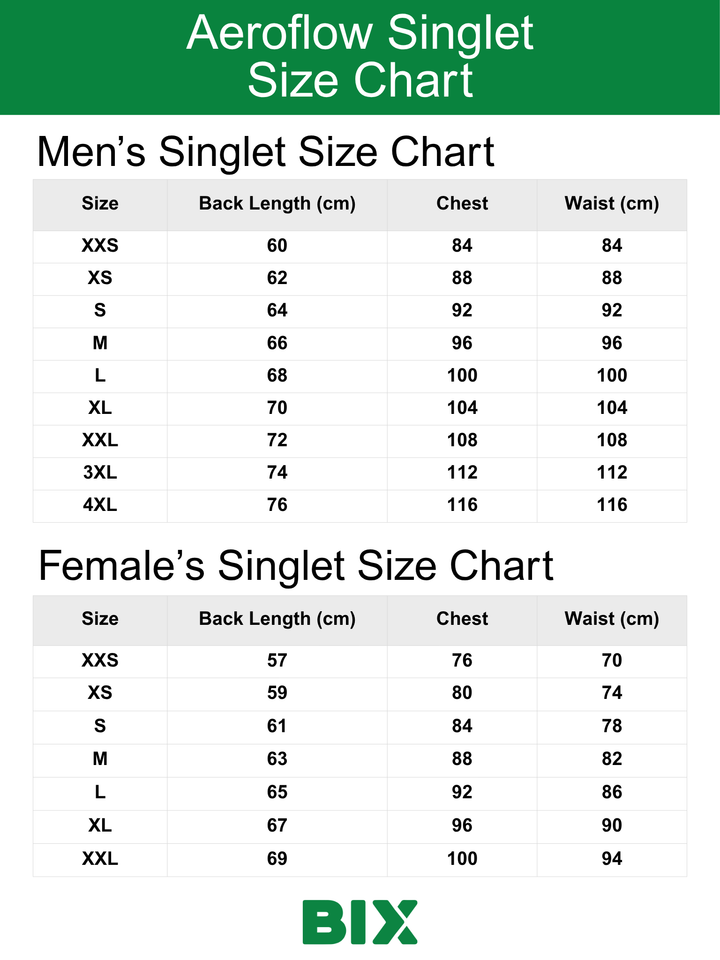Click Back Length header in Men's table
Image resolution: width=720 pixels, height=960 pixels.
point(277,204)
